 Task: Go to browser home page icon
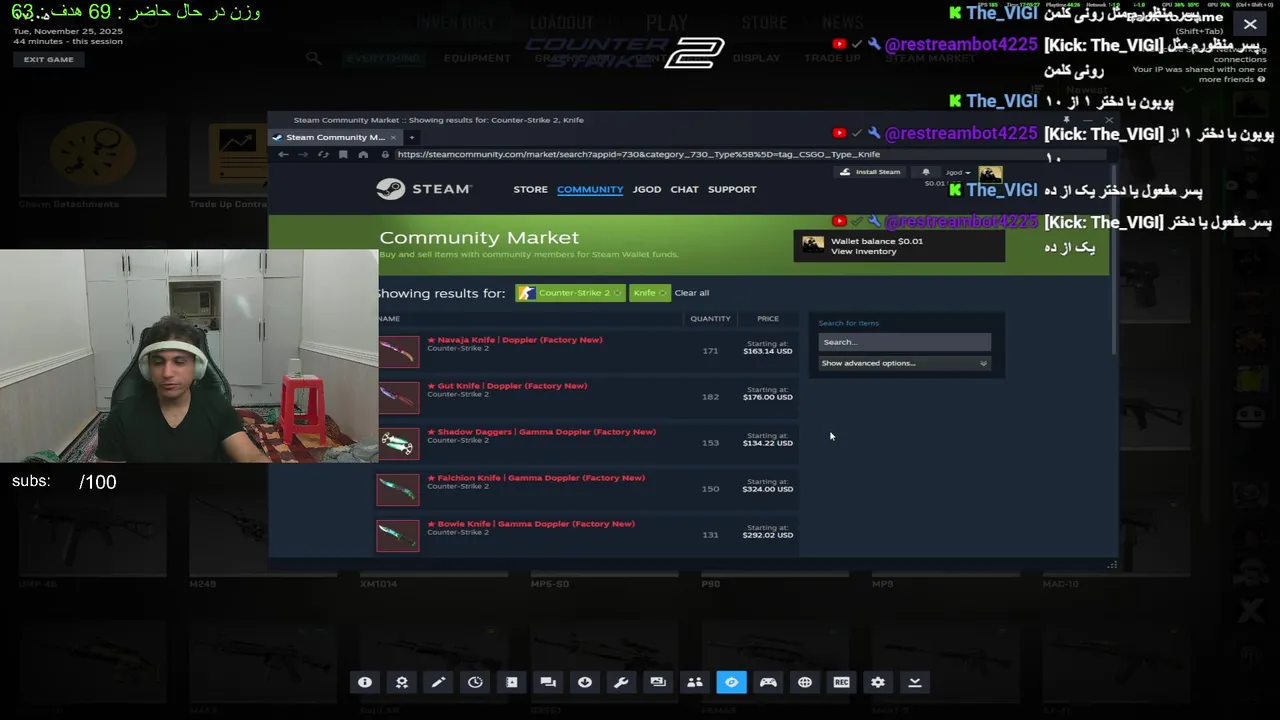363,154
